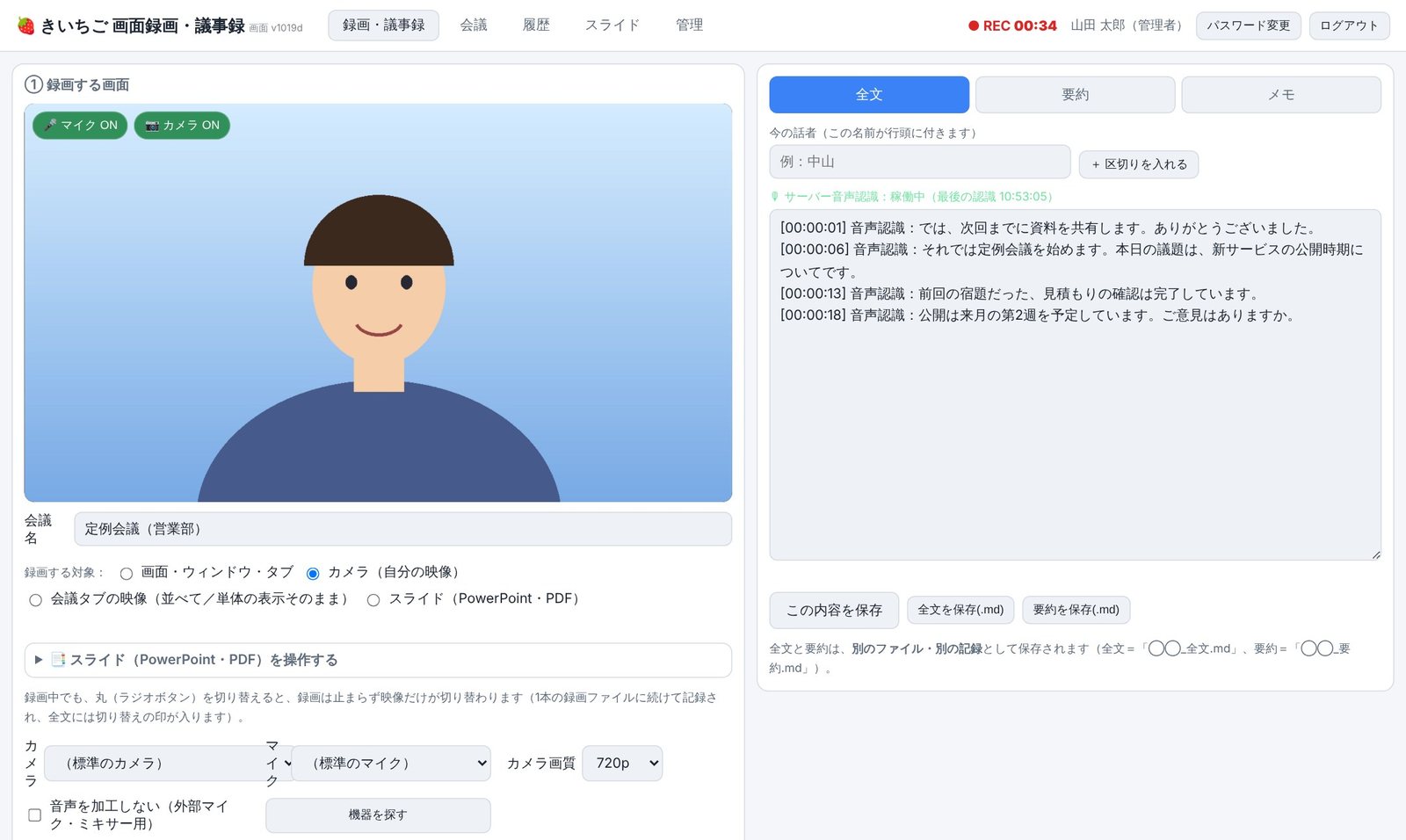
Task: Show the 全文 transcript tab
Action: [869, 95]
